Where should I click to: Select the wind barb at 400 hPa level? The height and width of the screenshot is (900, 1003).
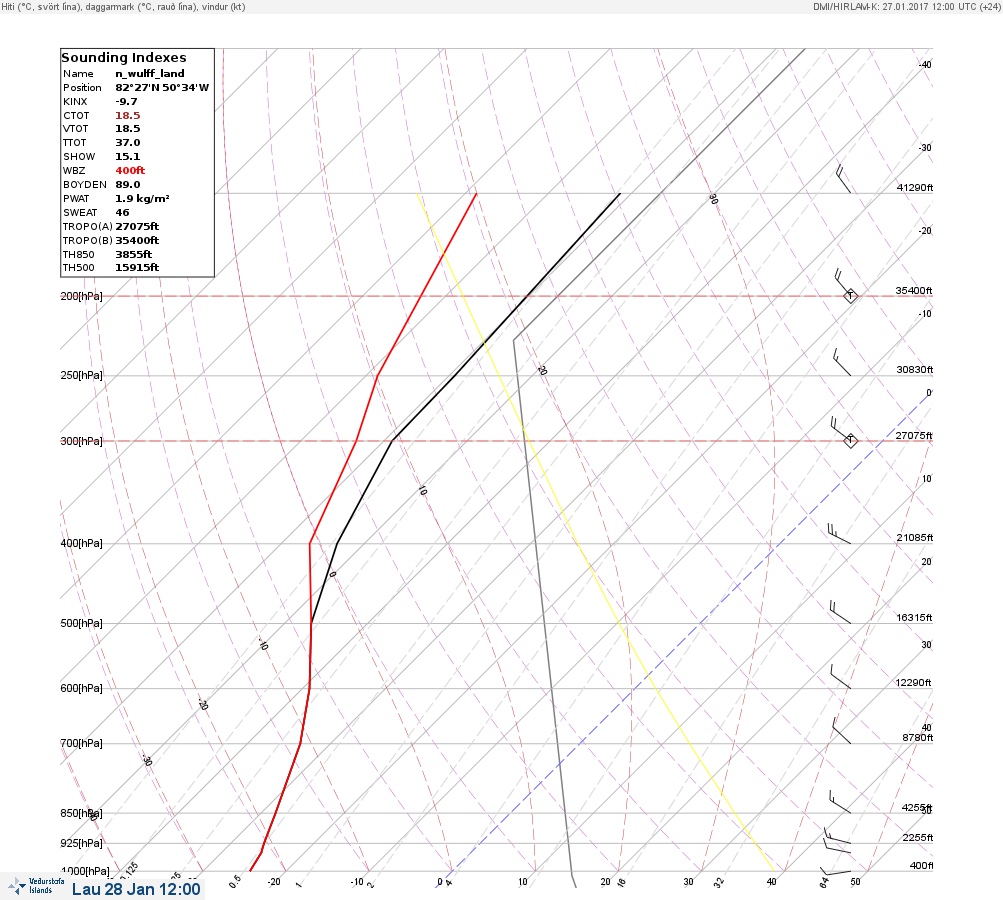click(839, 533)
